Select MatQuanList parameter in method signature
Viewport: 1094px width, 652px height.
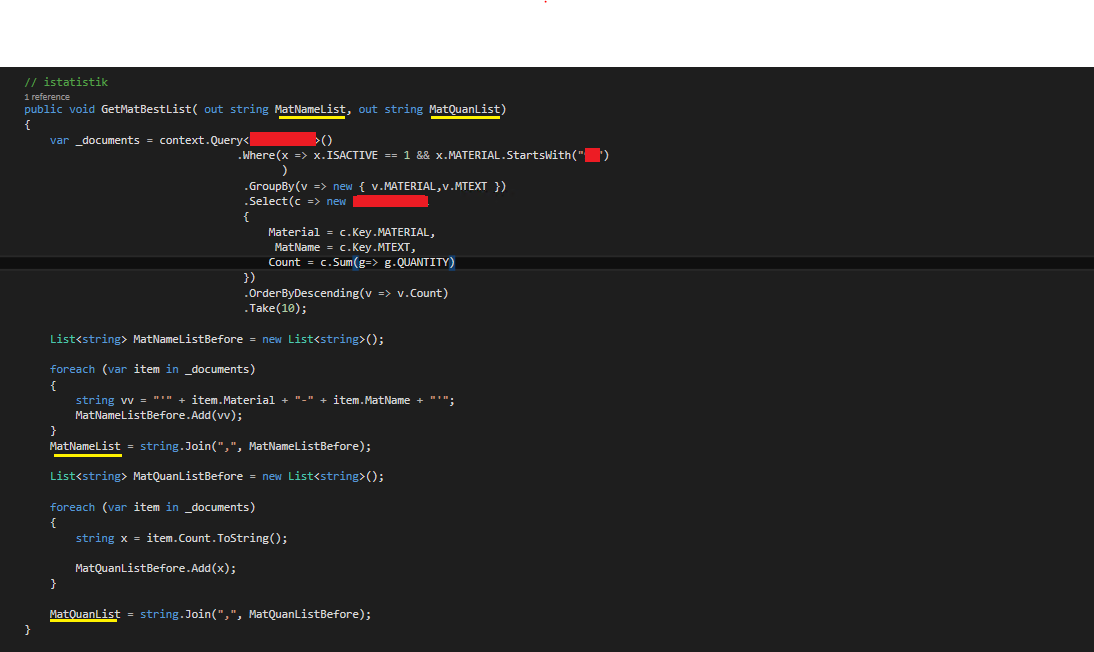click(x=464, y=109)
